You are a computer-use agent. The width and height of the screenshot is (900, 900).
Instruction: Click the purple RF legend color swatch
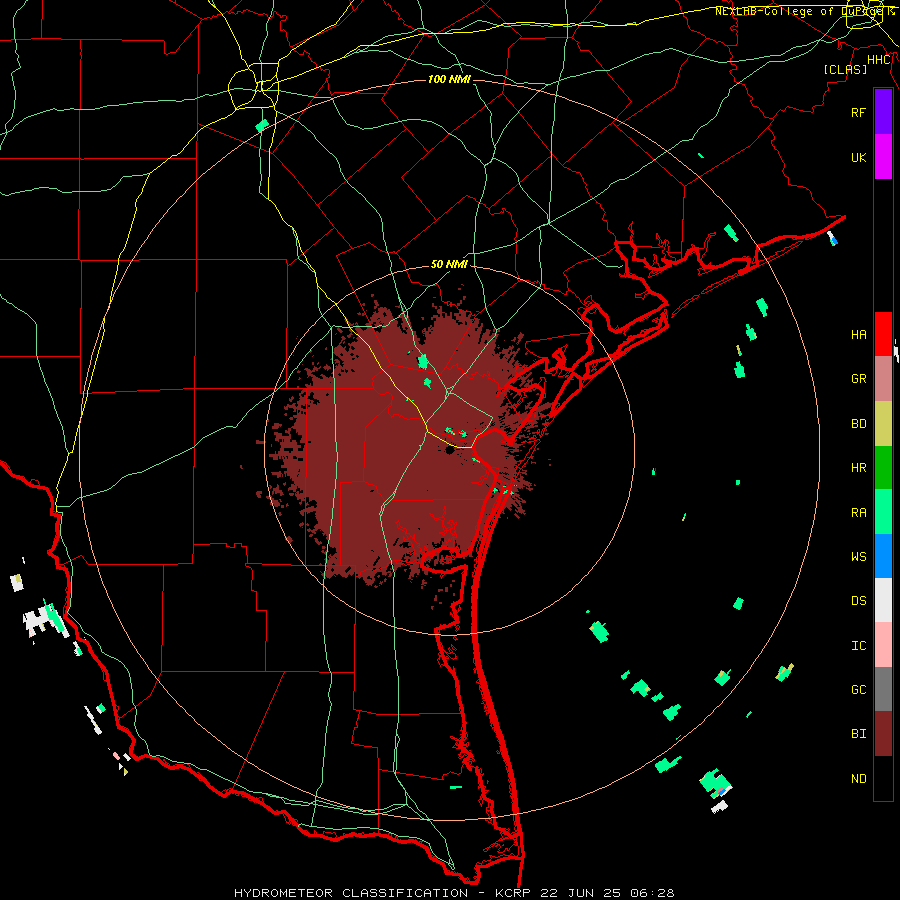(x=883, y=112)
